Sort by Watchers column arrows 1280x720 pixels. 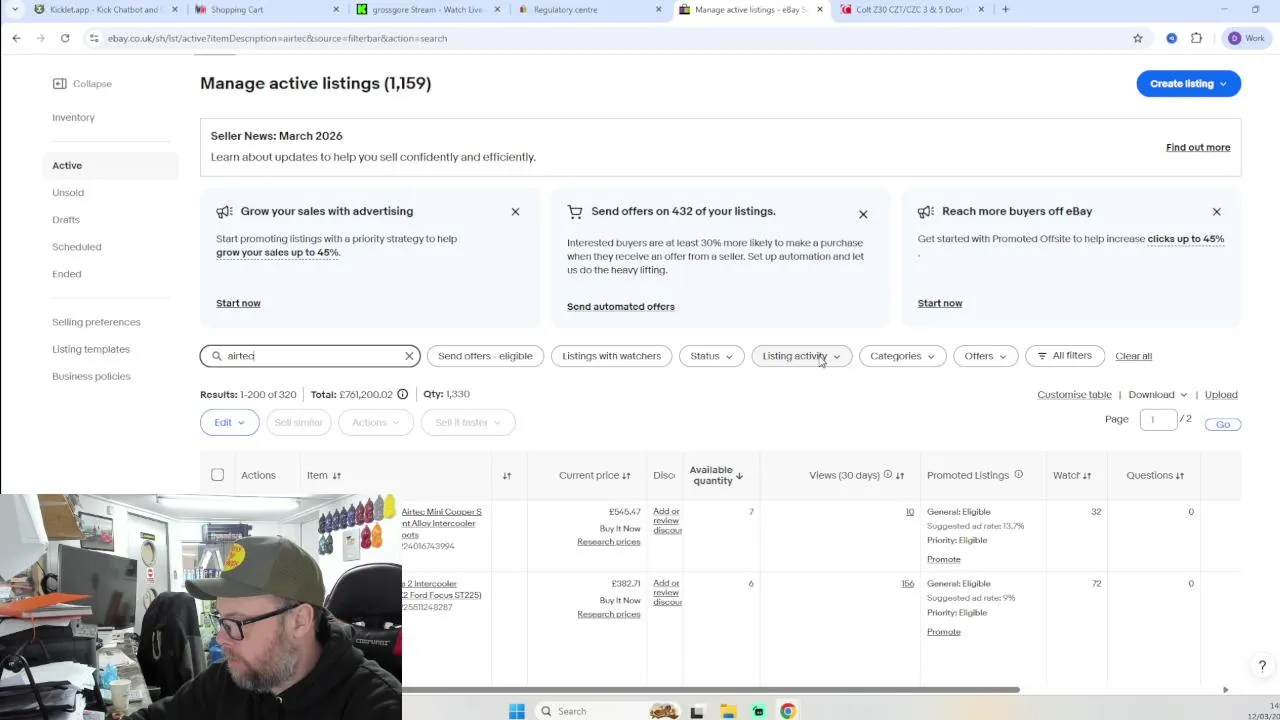(1087, 476)
